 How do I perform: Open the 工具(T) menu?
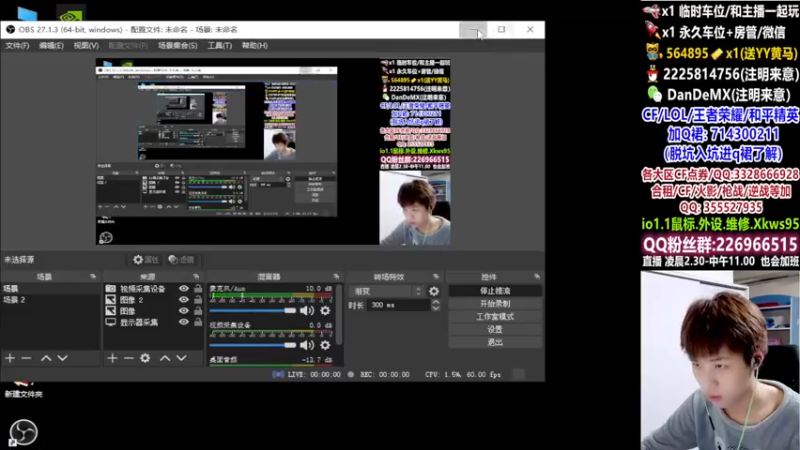[x=220, y=46]
